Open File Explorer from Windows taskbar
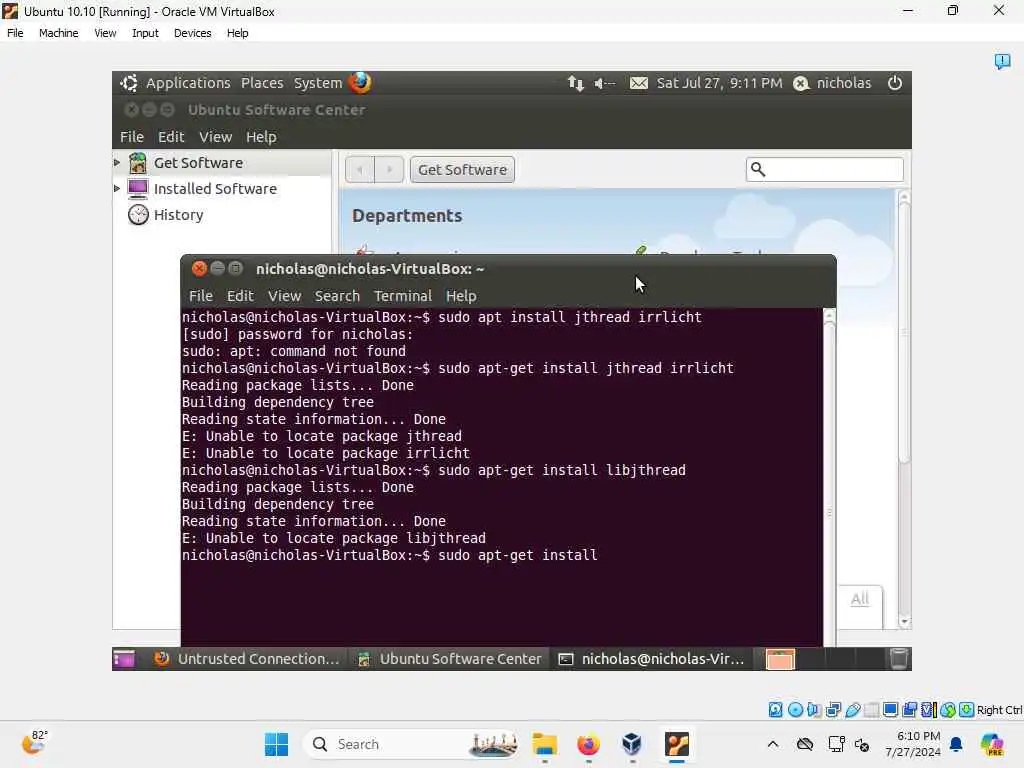Image resolution: width=1024 pixels, height=768 pixels. coord(544,744)
